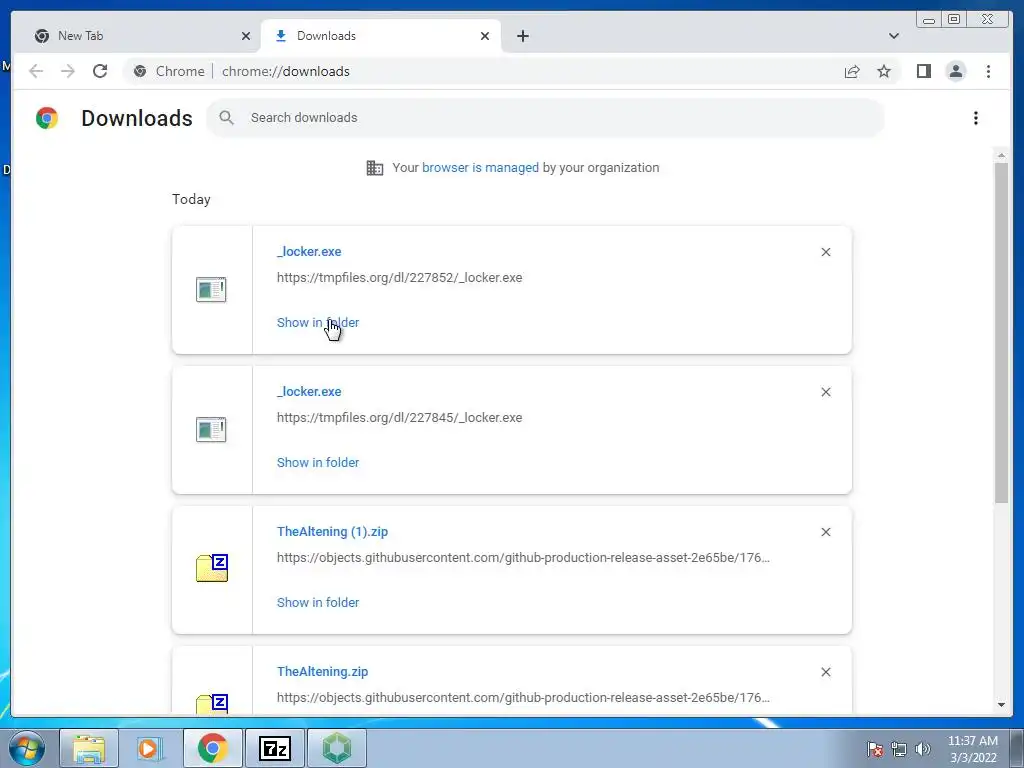This screenshot has width=1024, height=768.
Task: Open the volume speaker tray icon
Action: coord(922,750)
